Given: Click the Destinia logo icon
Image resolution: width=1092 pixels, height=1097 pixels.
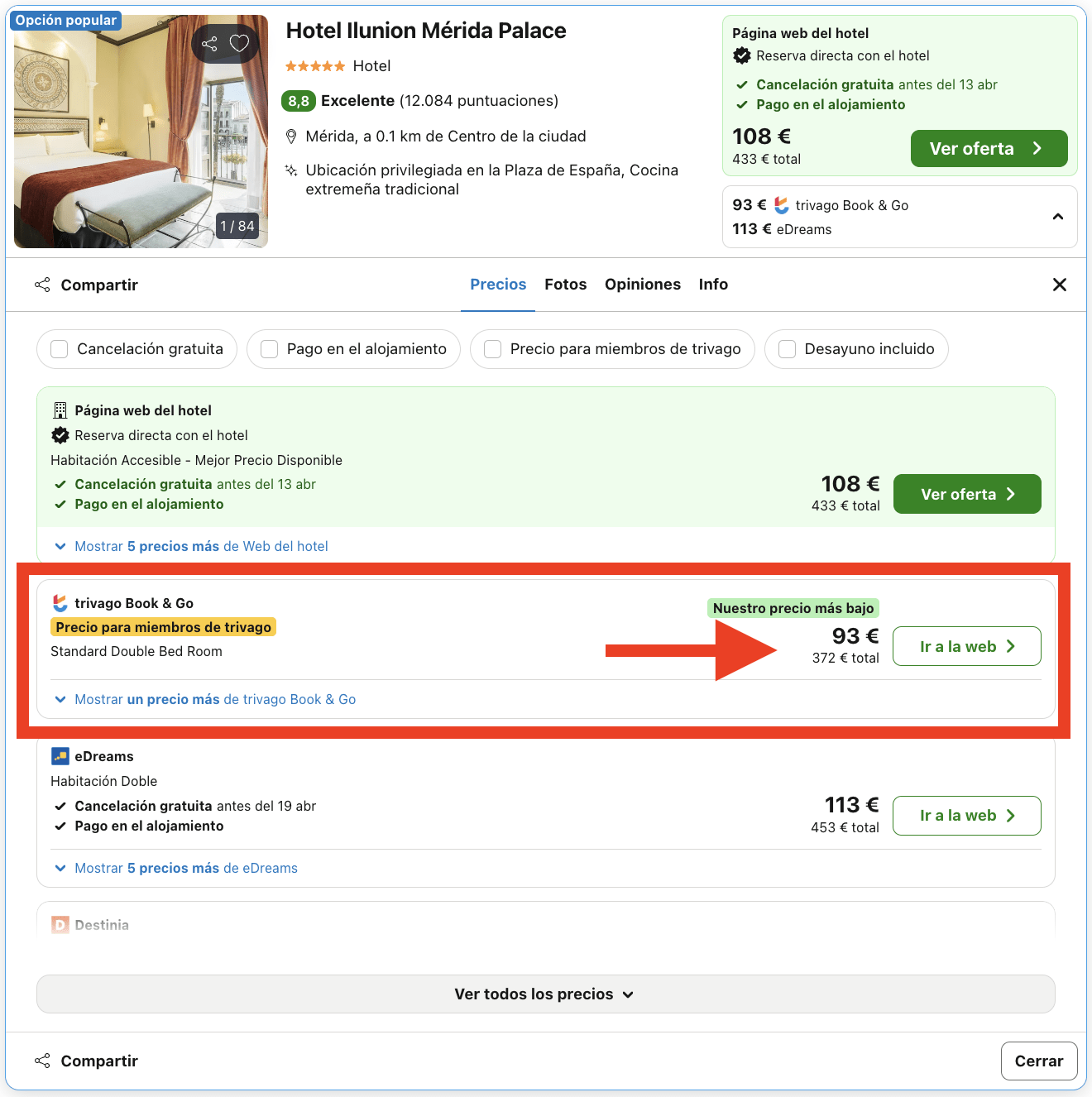Looking at the screenshot, I should pyautogui.click(x=59, y=924).
